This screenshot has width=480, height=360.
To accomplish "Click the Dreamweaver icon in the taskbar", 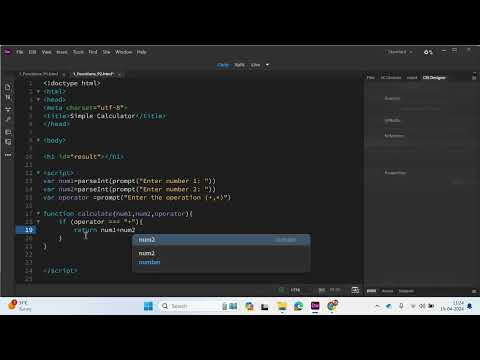I will (x=315, y=306).
